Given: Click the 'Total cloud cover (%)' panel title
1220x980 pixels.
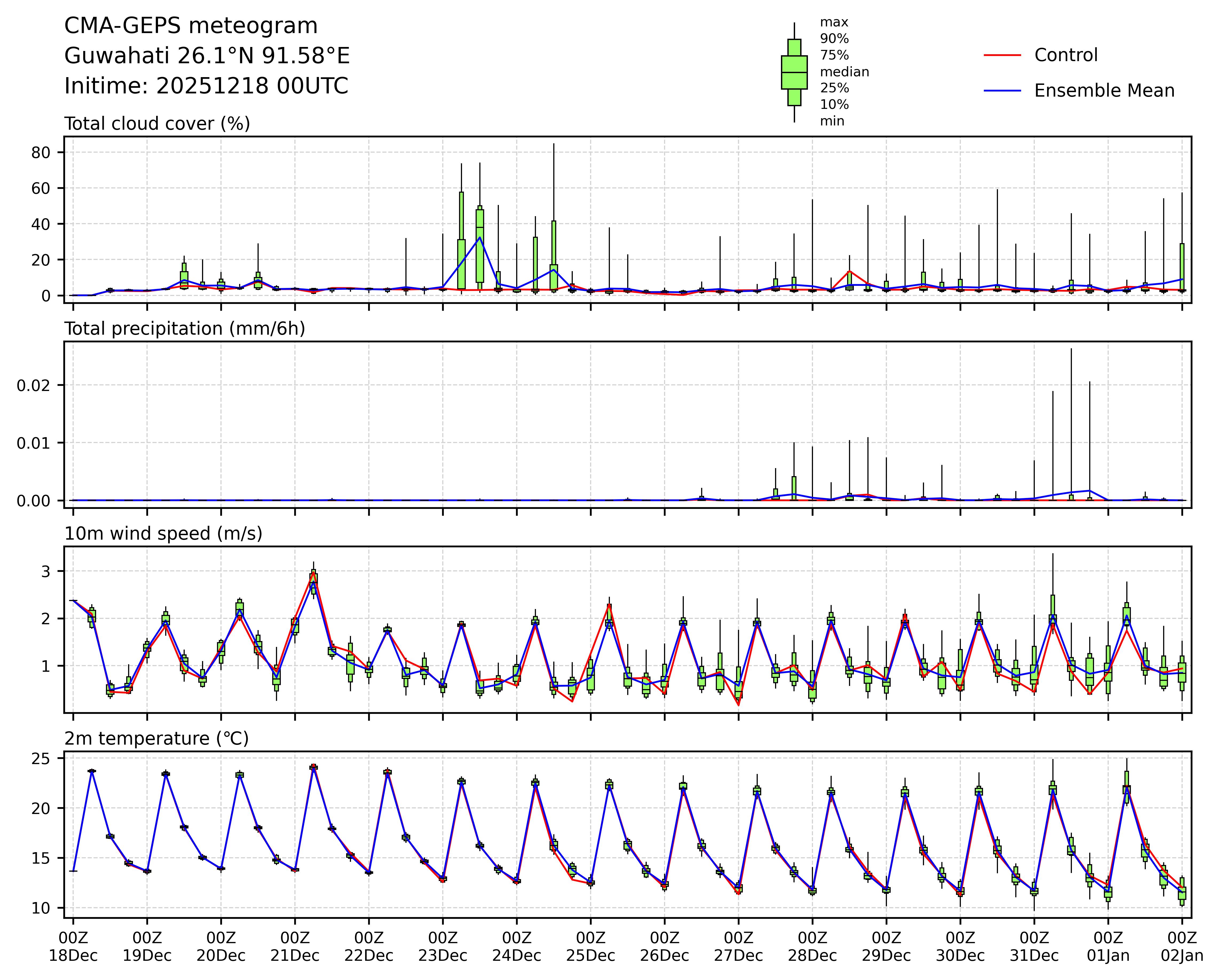Looking at the screenshot, I should 157,123.
